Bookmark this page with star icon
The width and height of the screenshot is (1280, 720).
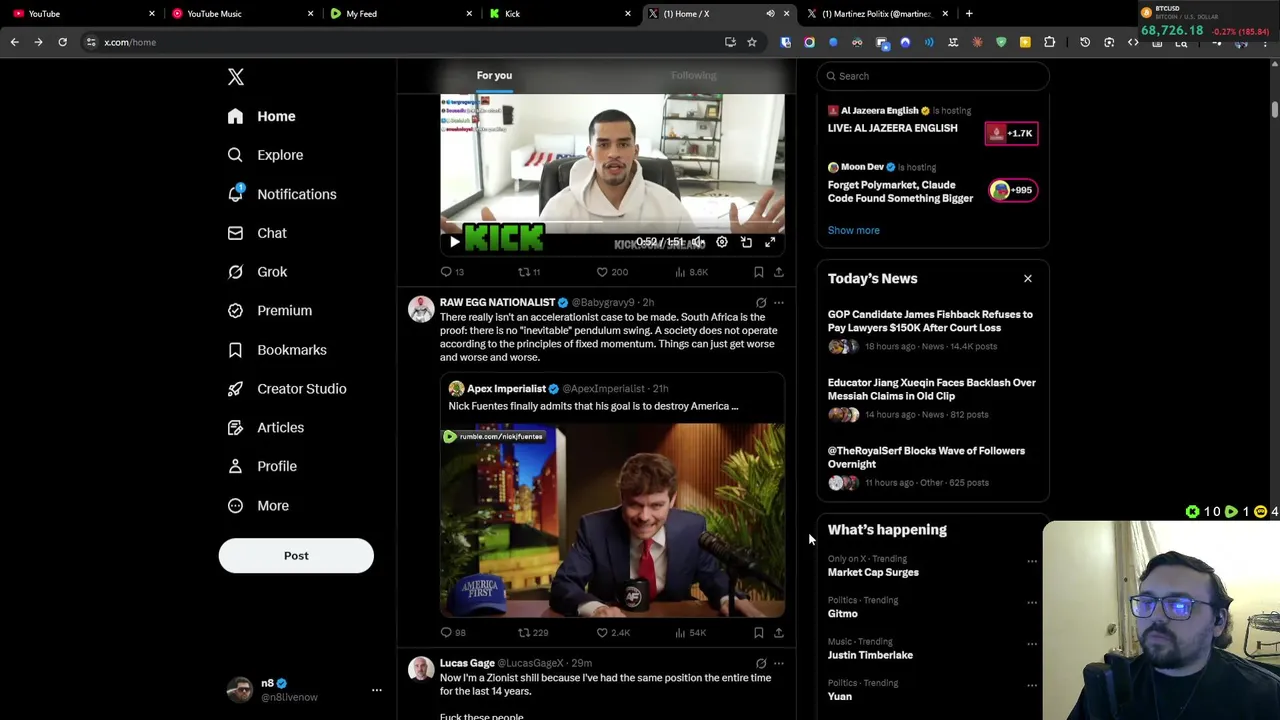pos(752,42)
